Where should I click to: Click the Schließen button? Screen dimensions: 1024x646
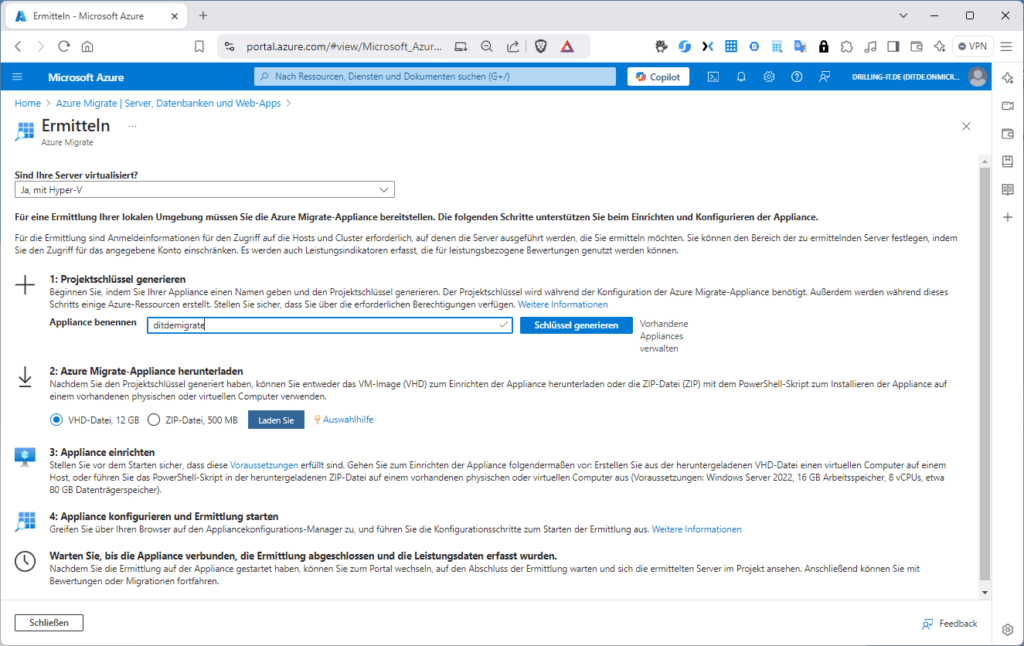pyautogui.click(x=49, y=622)
